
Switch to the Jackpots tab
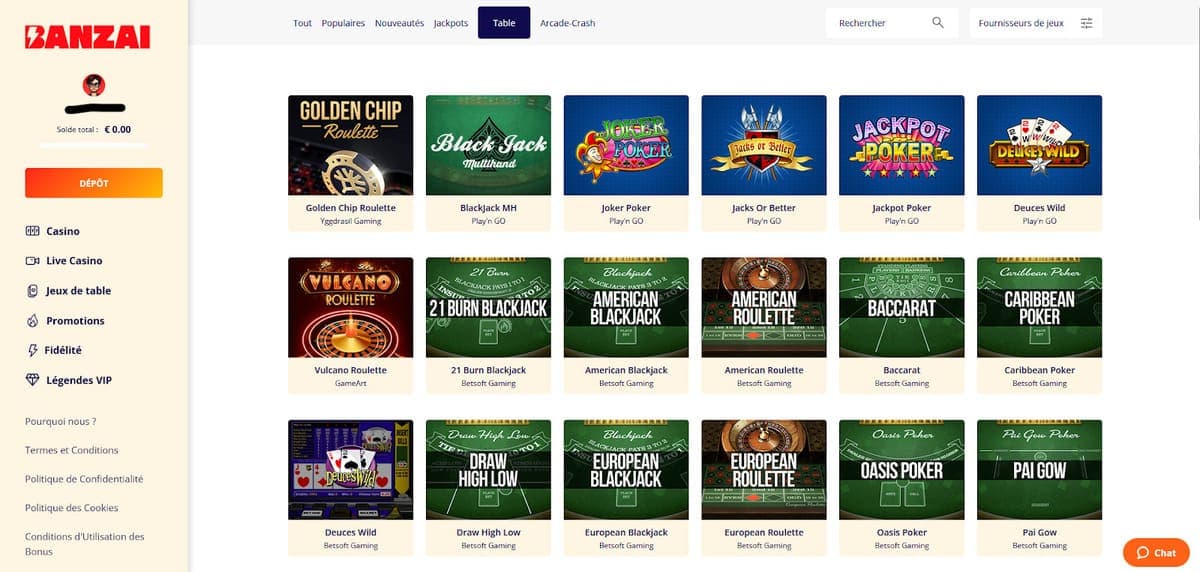[451, 23]
